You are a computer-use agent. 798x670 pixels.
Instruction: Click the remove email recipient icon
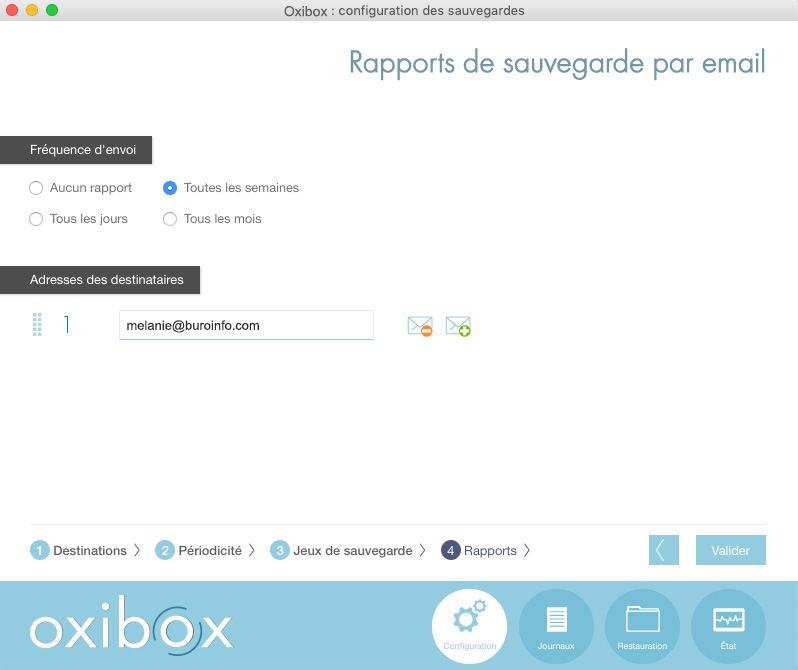[420, 326]
